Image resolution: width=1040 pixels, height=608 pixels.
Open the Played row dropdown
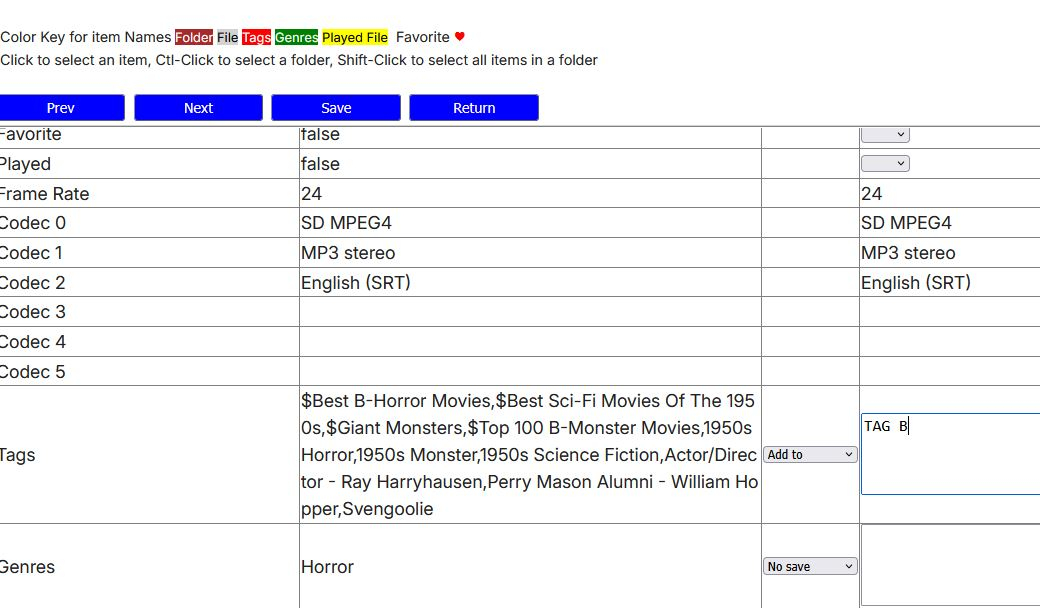(885, 163)
